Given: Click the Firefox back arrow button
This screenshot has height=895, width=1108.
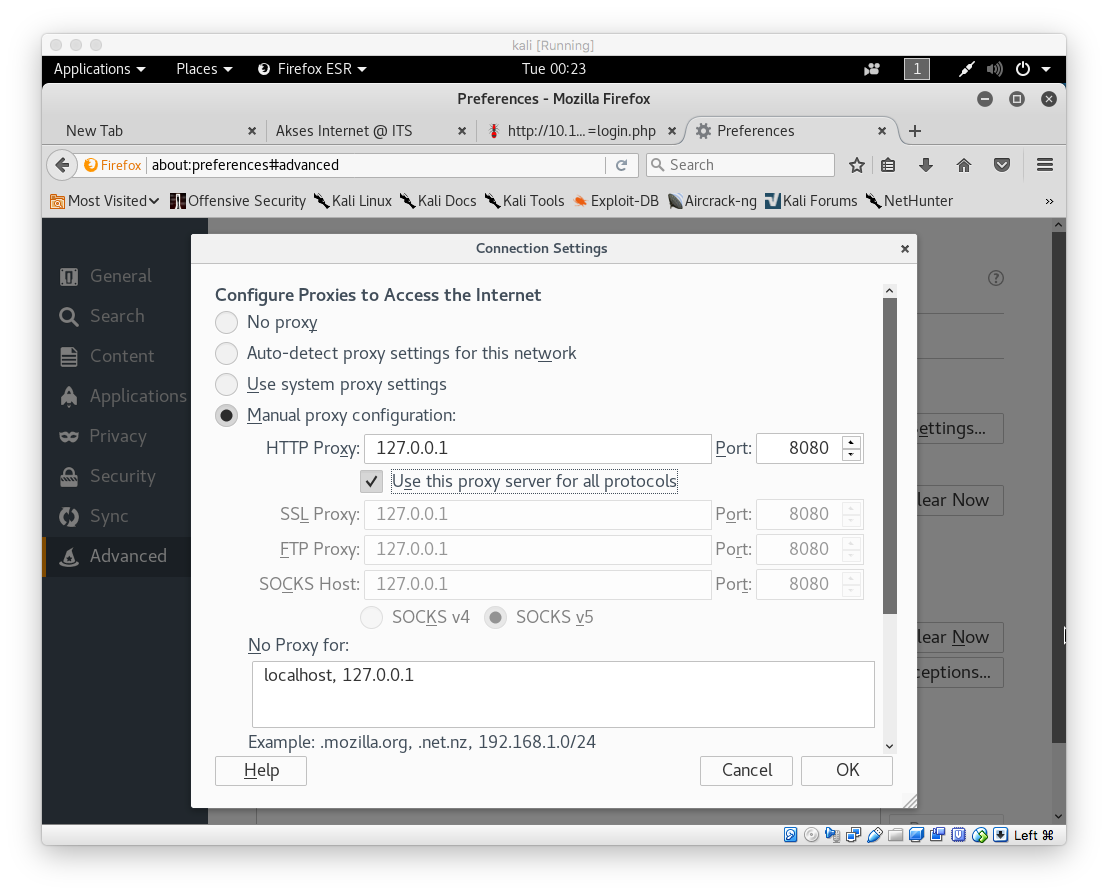Looking at the screenshot, I should click(62, 165).
